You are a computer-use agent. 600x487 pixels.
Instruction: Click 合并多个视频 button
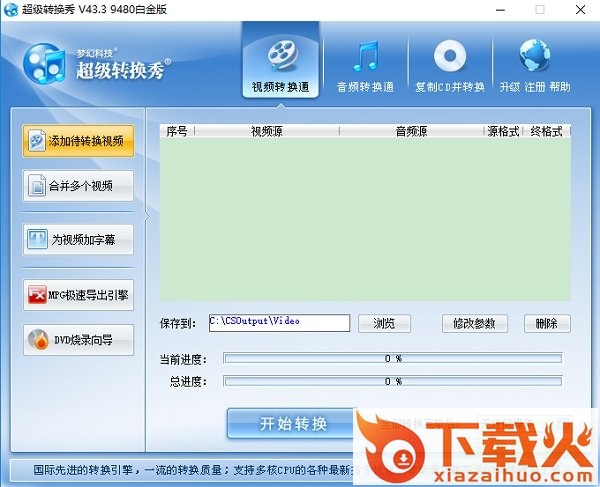click(x=78, y=186)
